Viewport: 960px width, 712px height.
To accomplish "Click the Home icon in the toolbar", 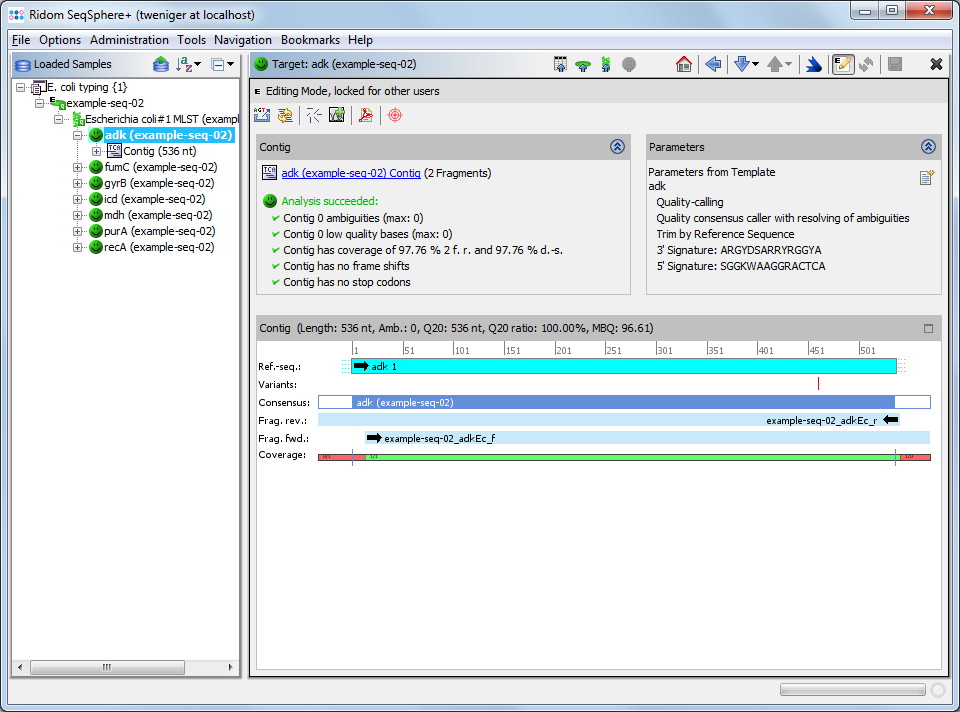I will 684,64.
